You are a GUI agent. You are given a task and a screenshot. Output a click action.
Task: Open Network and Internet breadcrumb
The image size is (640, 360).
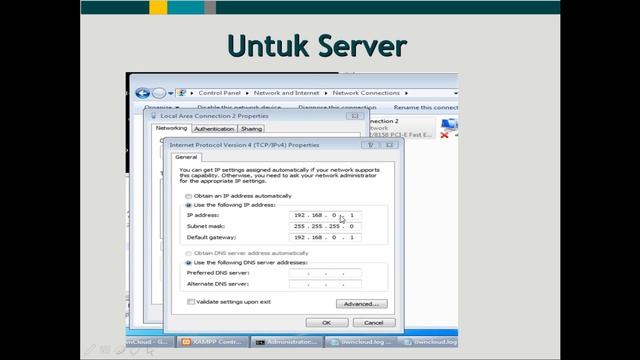pyautogui.click(x=286, y=93)
